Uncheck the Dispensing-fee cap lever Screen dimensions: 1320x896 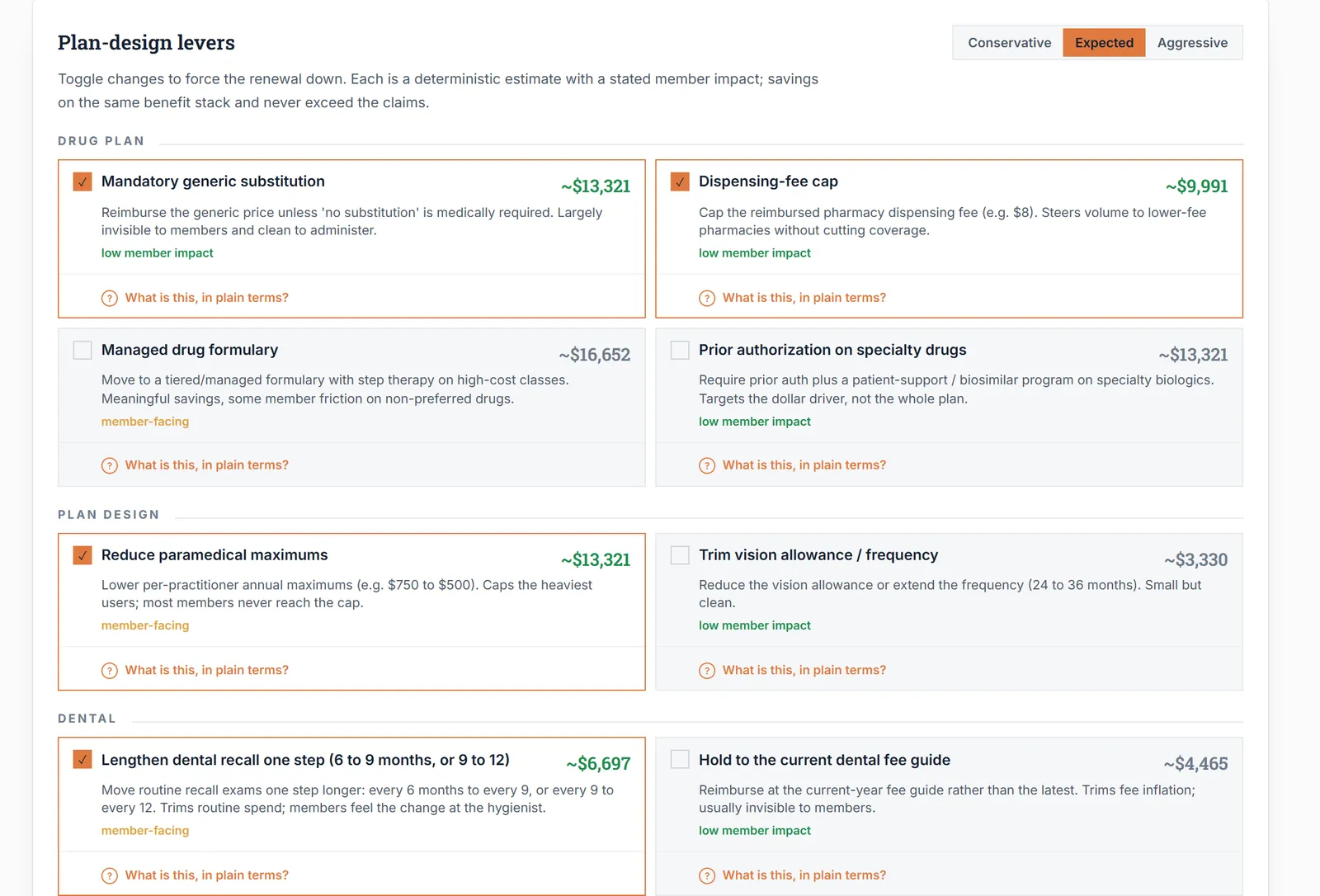tap(680, 182)
